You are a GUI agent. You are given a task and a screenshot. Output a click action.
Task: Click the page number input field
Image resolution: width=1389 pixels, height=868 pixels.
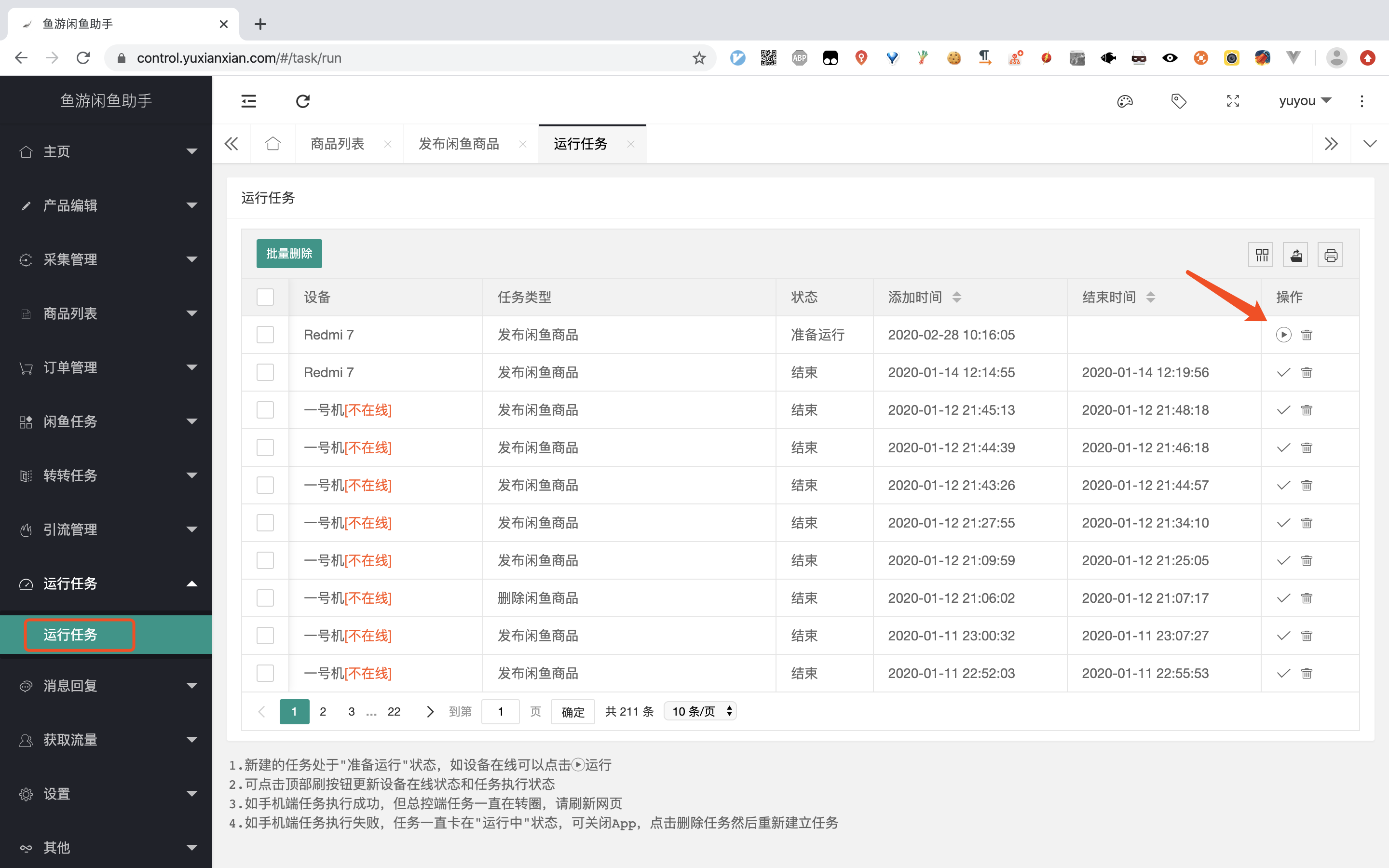501,712
